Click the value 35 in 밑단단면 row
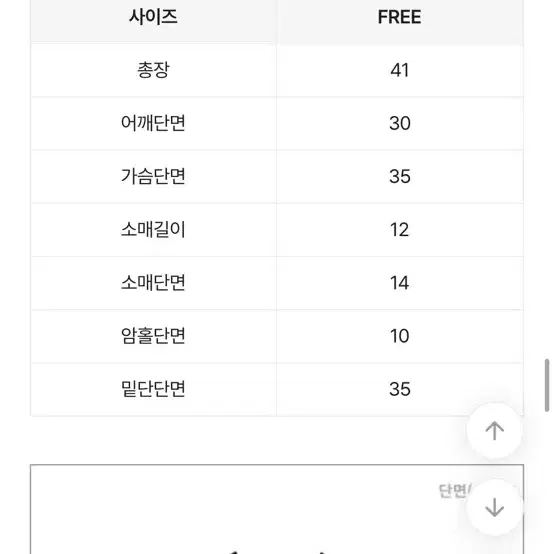The width and height of the screenshot is (554, 554). (x=400, y=389)
